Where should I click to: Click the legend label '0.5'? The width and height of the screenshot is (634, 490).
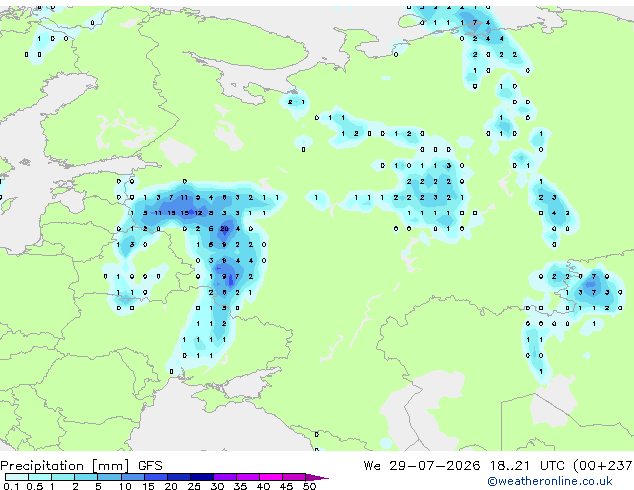coord(35,486)
